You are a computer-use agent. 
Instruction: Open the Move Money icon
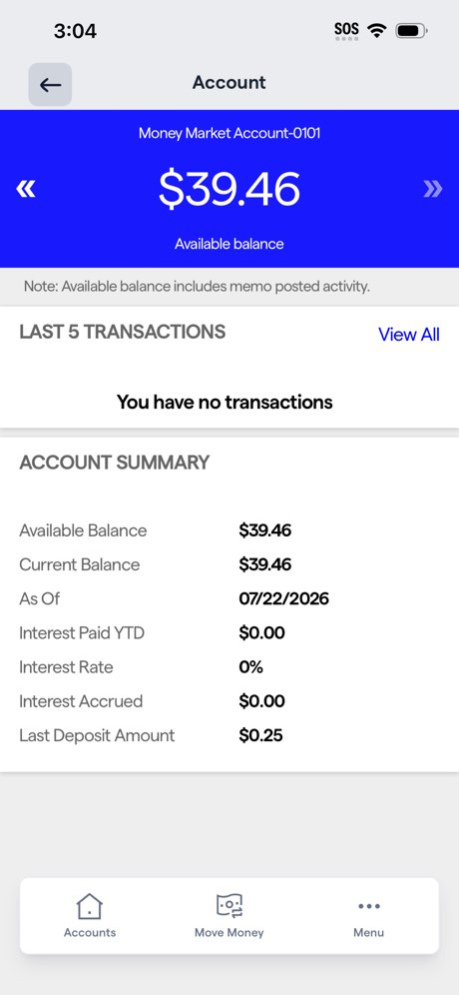pos(229,906)
